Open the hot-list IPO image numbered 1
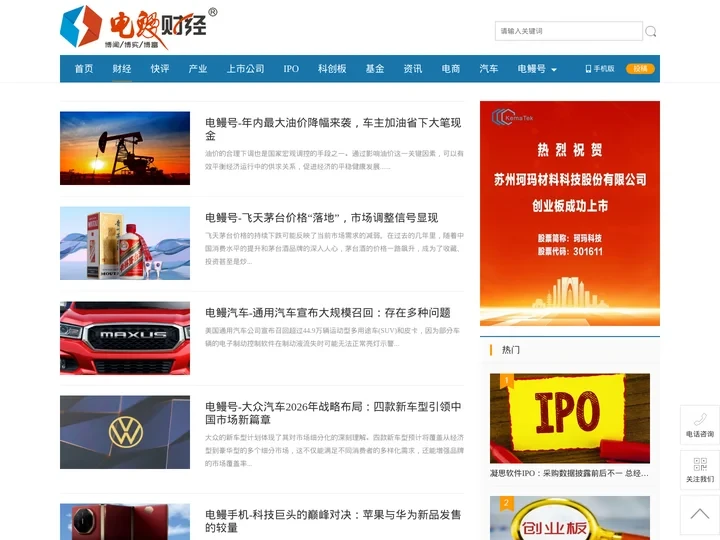The width and height of the screenshot is (720, 540). pos(570,418)
